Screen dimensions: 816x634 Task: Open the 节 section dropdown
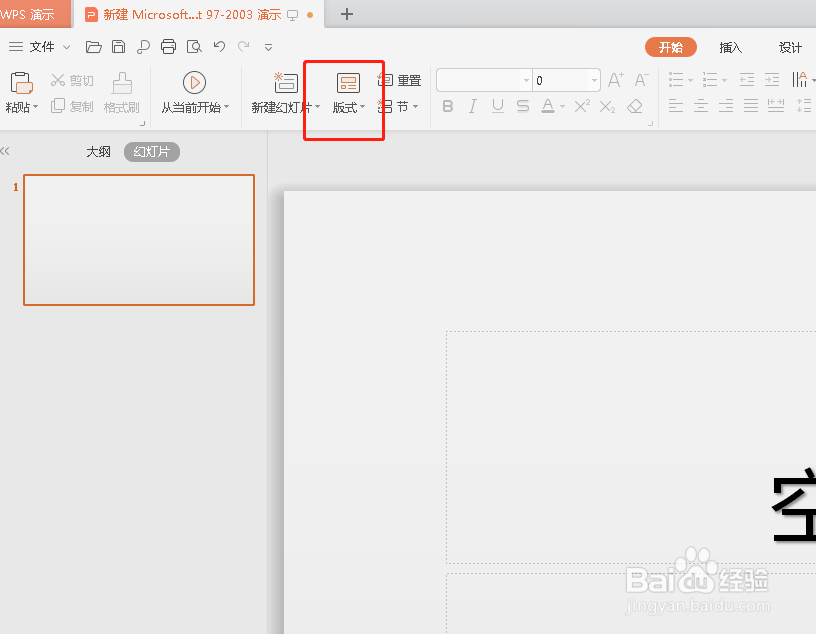(x=398, y=107)
